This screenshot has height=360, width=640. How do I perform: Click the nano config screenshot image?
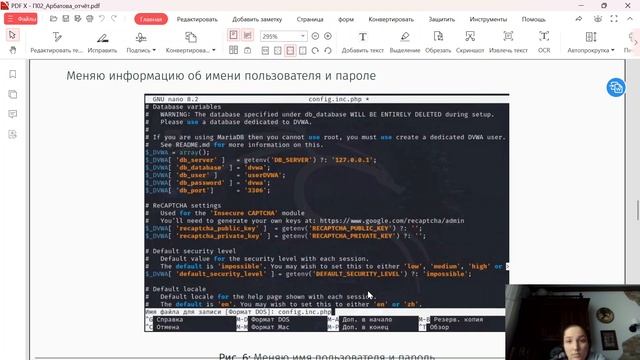[x=327, y=213]
